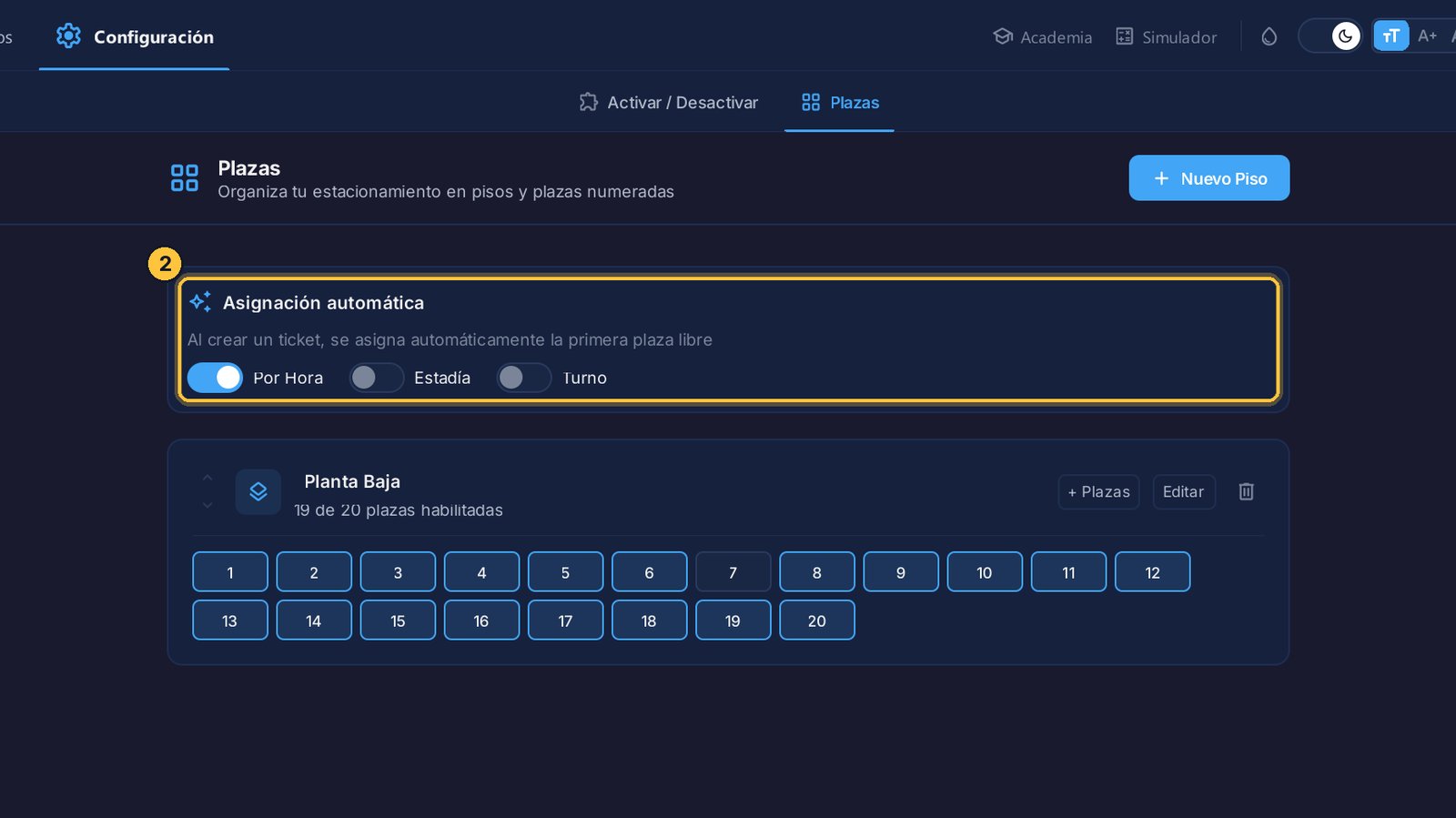Click the Planta Baja floor name

352,481
